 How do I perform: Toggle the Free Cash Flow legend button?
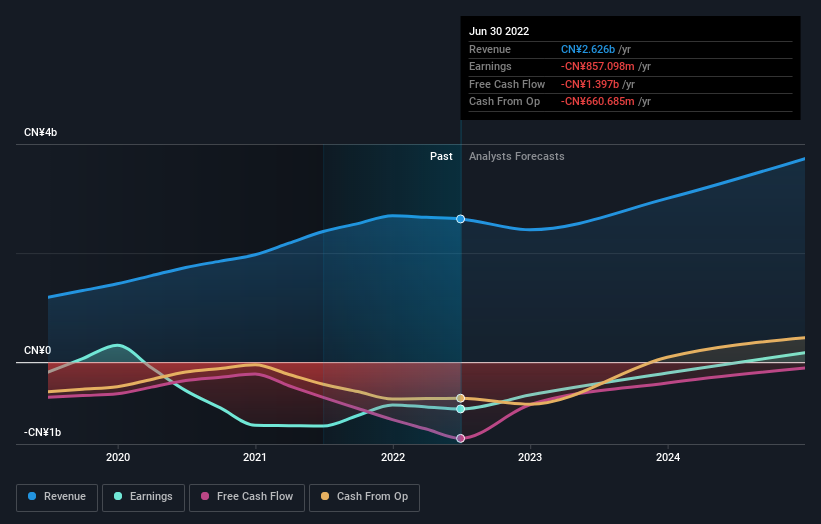coord(247,497)
